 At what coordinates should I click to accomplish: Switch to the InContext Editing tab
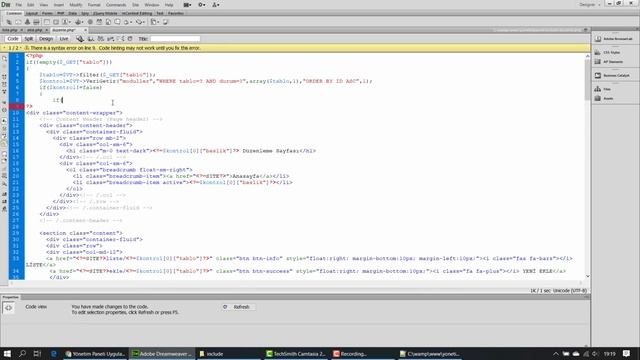click(x=137, y=13)
